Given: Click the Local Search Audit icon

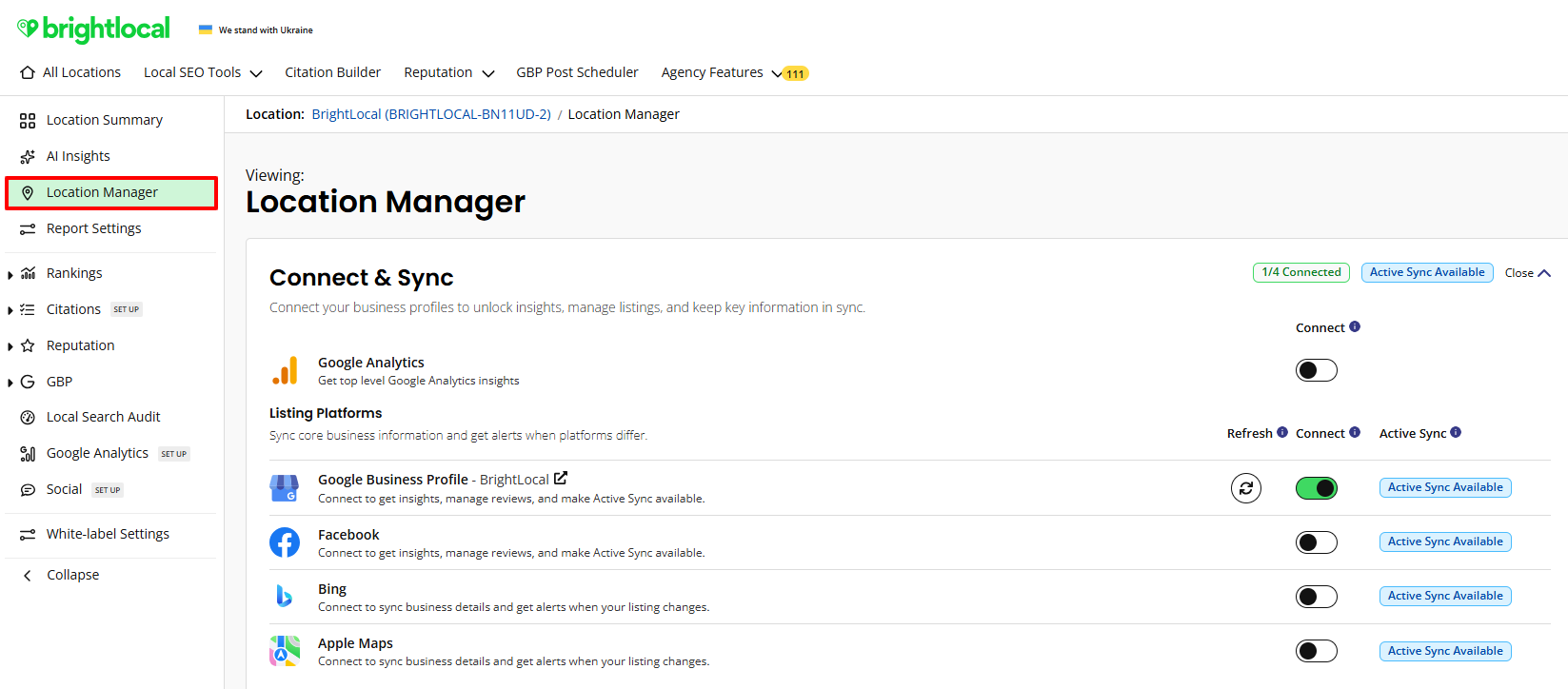Looking at the screenshot, I should (28, 418).
